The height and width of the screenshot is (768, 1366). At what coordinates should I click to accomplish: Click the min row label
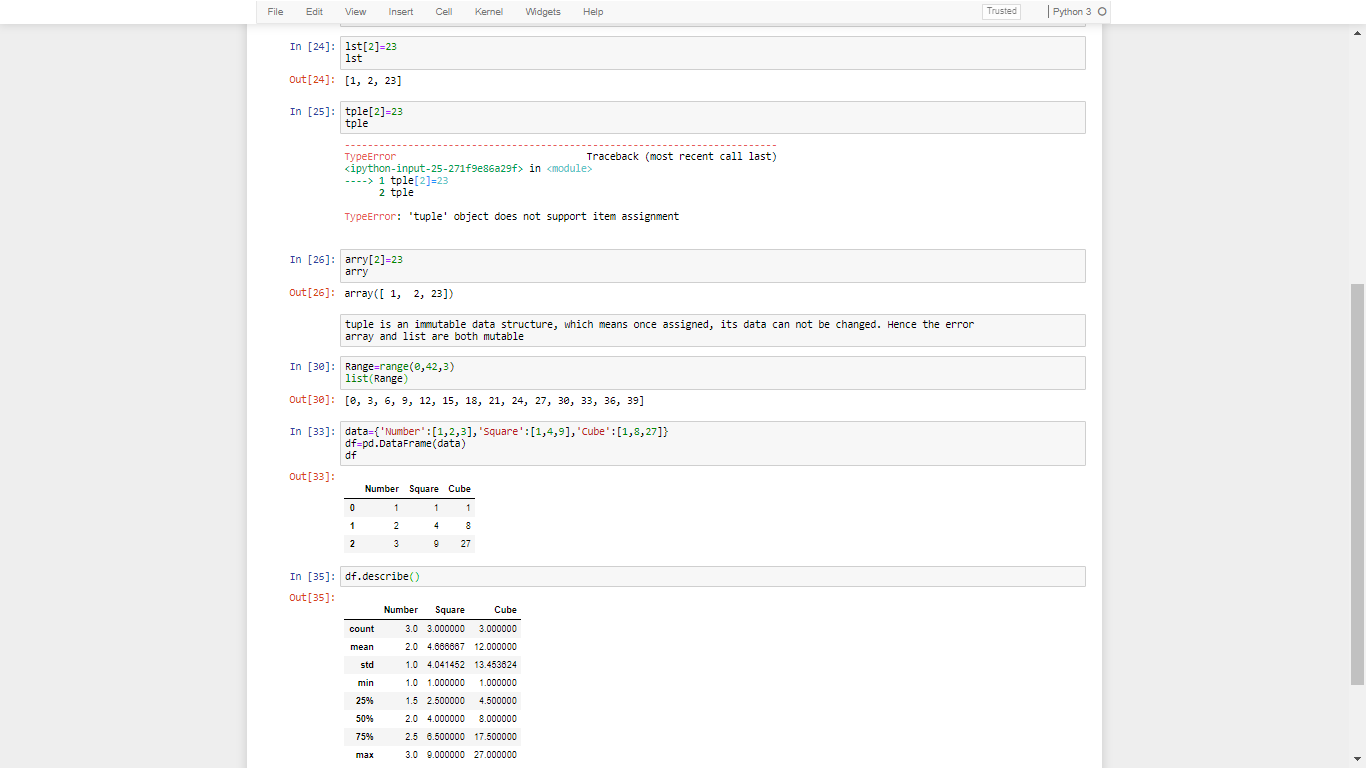coord(366,683)
